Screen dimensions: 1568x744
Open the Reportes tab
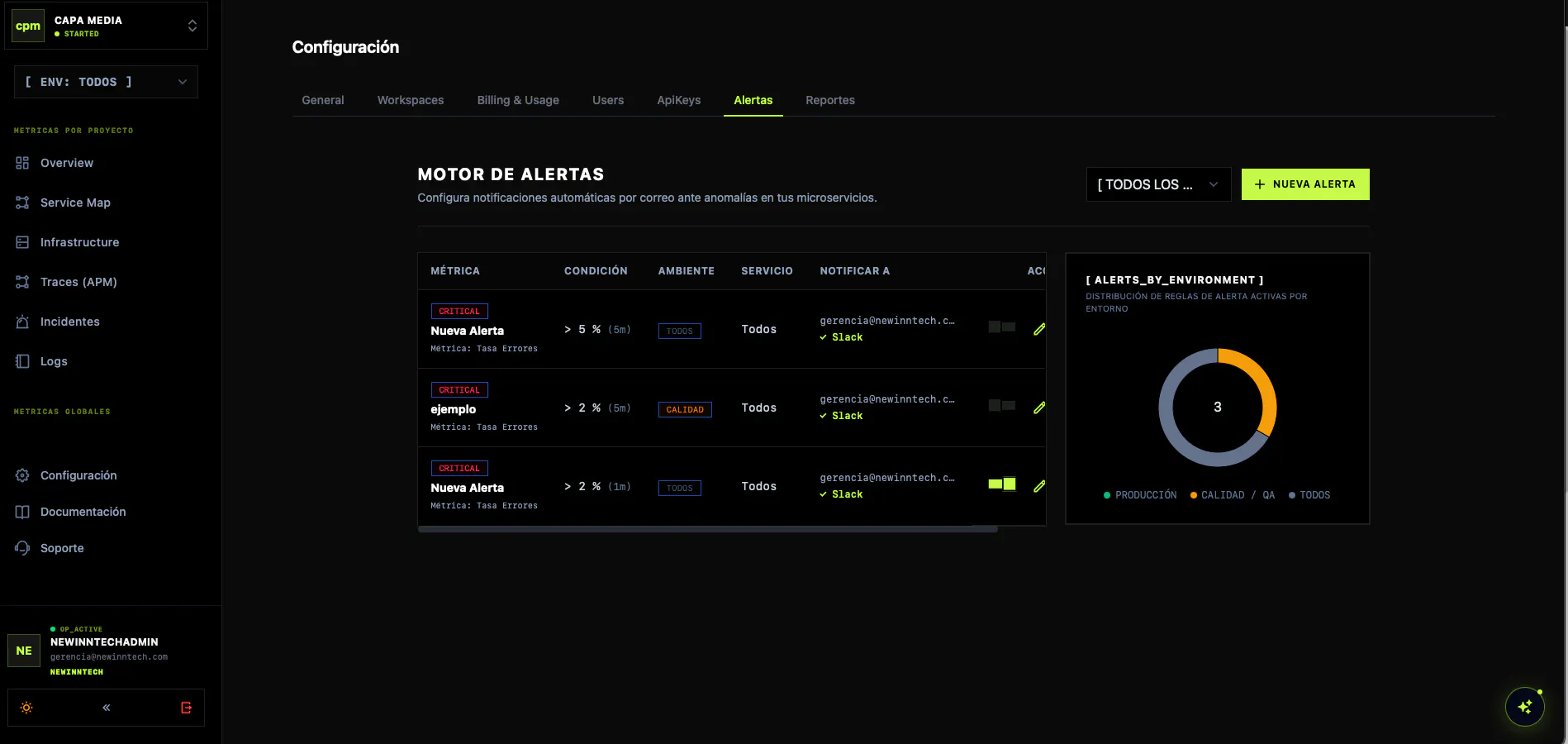(830, 100)
